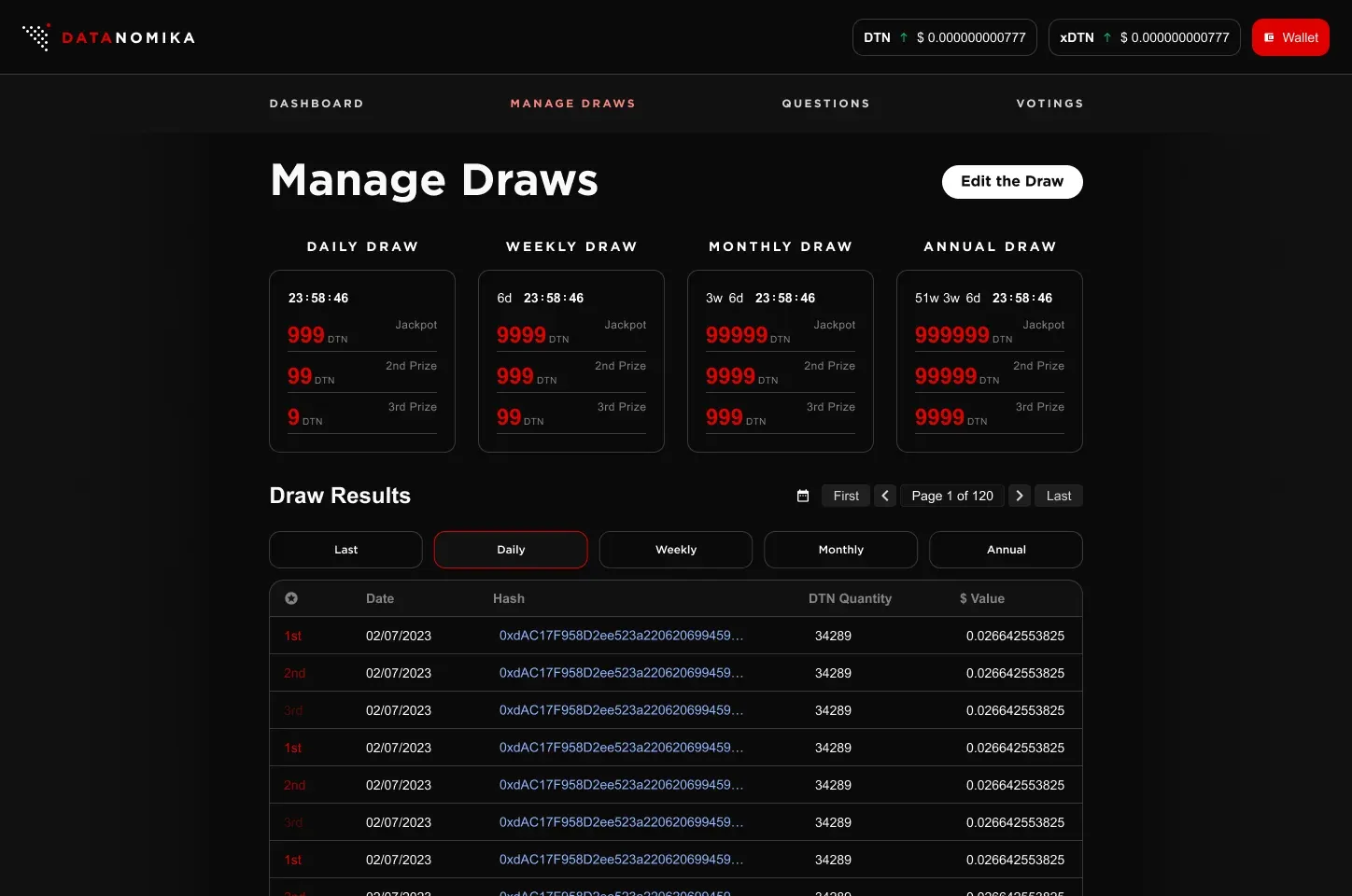Click the green DTN price arrow
This screenshot has height=896, width=1352.
click(904, 37)
